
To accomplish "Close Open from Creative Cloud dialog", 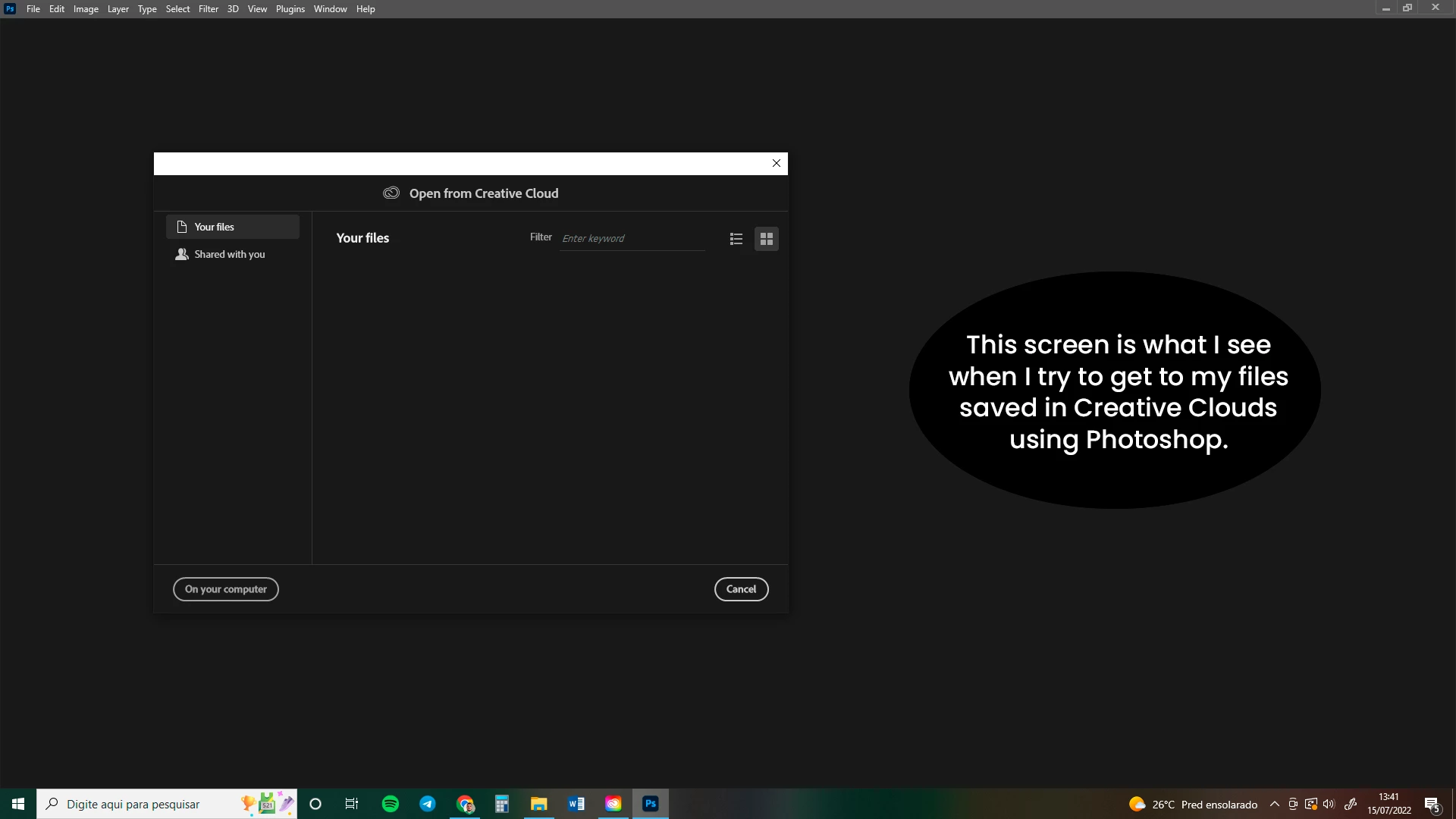I will coord(777,163).
